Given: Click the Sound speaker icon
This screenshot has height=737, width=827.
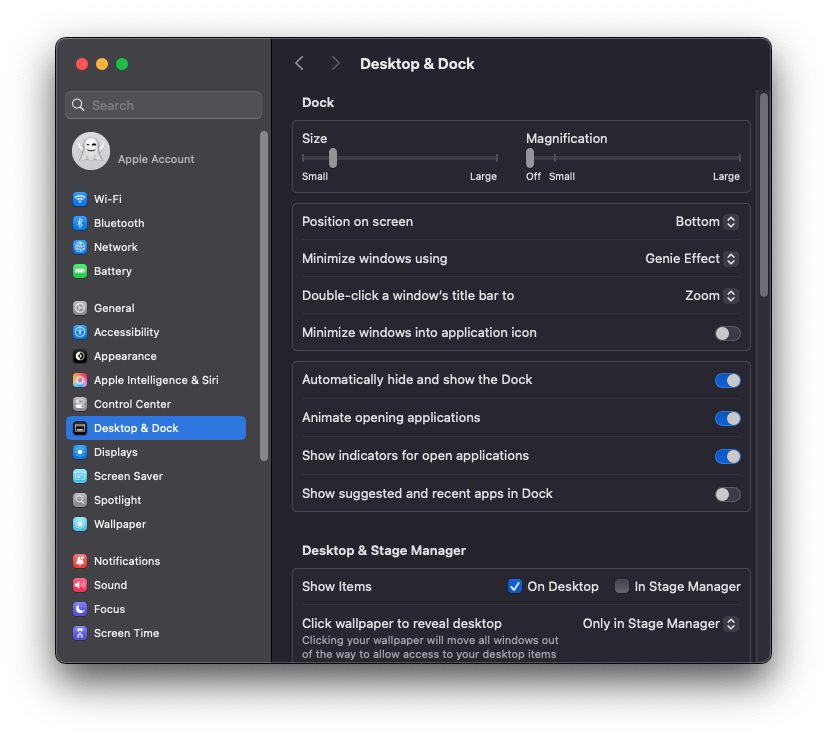Looking at the screenshot, I should (x=80, y=585).
